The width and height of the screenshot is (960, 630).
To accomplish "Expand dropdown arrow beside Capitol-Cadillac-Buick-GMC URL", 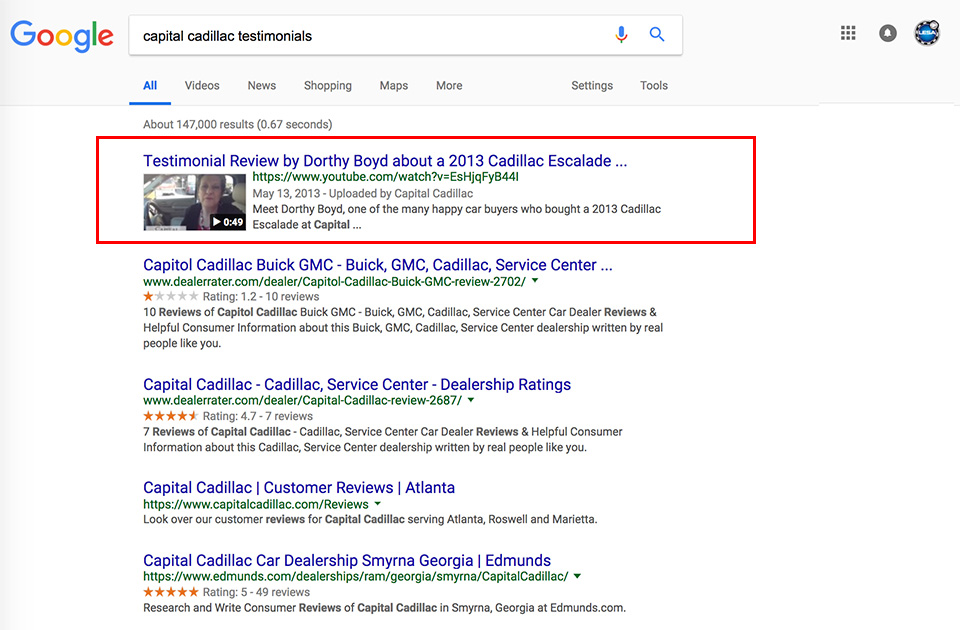I will (535, 280).
